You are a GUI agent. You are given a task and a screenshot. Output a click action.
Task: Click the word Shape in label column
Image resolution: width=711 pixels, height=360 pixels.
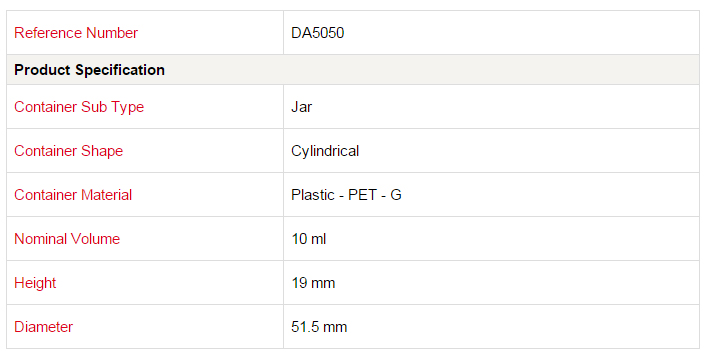(x=102, y=151)
